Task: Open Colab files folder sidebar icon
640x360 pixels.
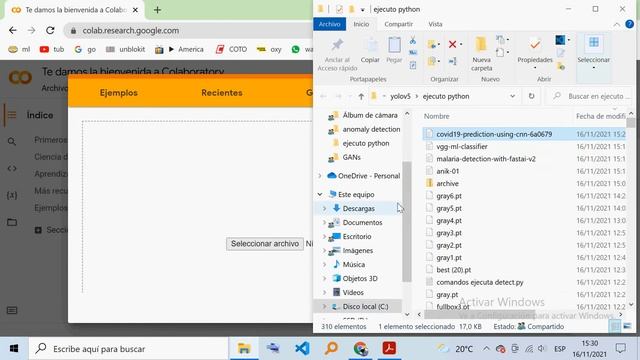Action: tap(12, 222)
